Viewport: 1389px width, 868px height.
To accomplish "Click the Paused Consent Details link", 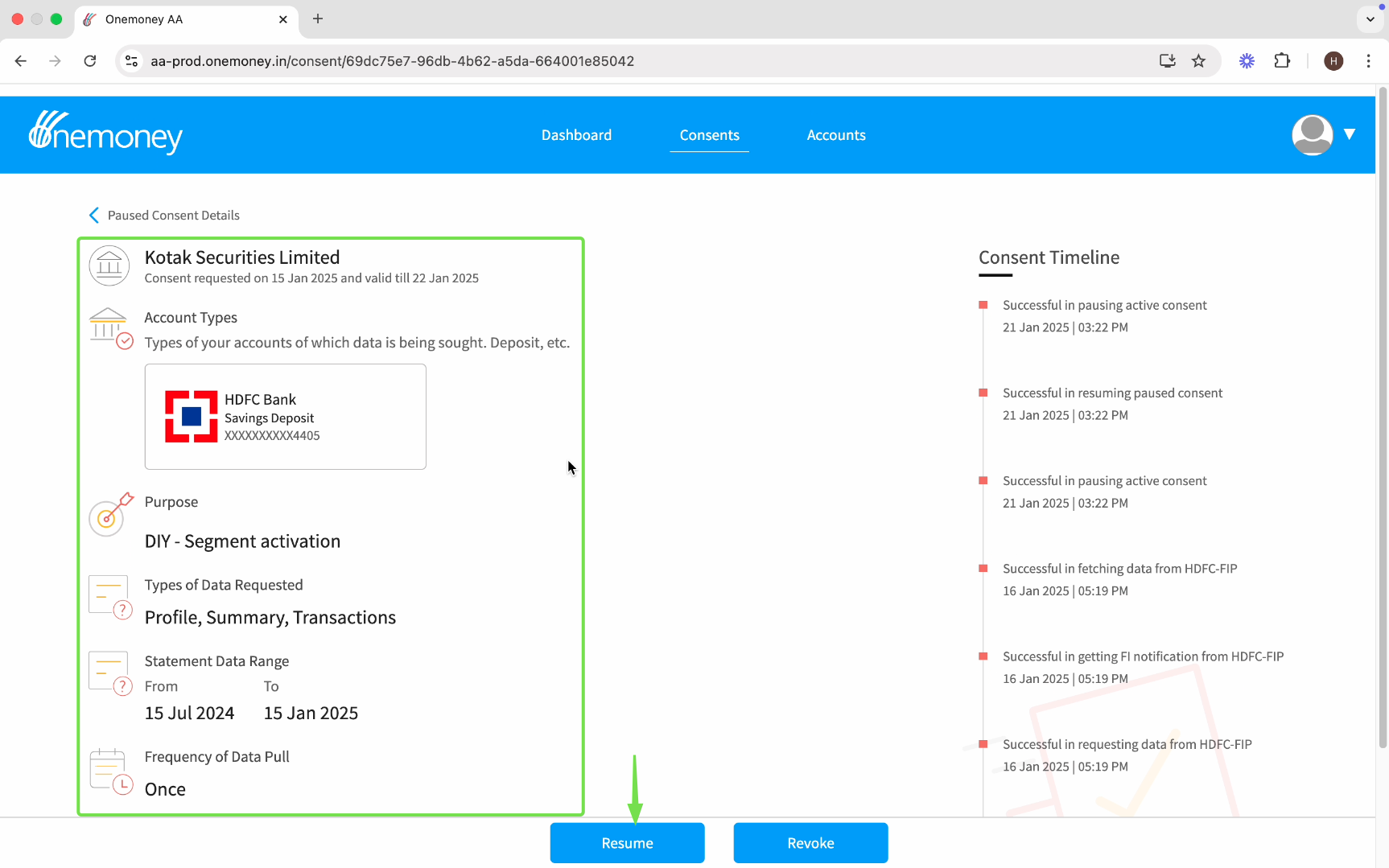I will 174,216.
